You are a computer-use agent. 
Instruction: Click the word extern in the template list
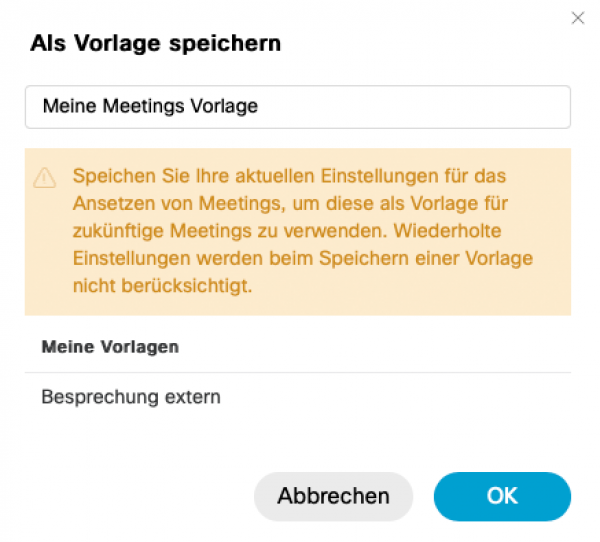coord(192,397)
